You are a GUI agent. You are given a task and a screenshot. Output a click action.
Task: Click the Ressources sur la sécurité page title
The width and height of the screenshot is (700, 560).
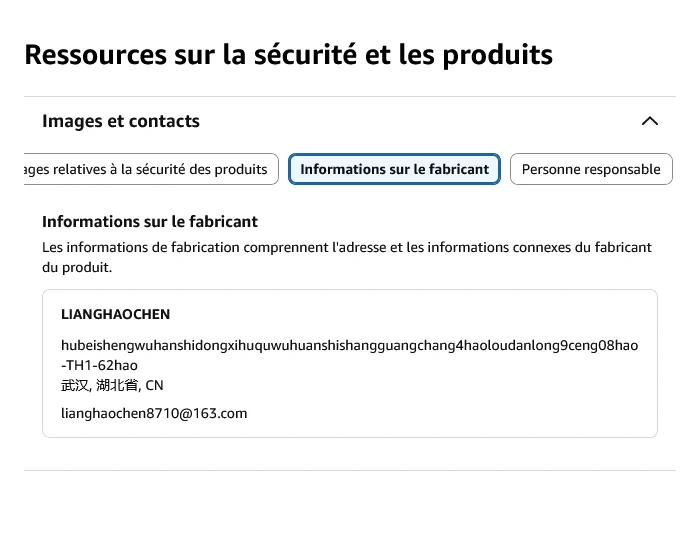click(x=288, y=54)
